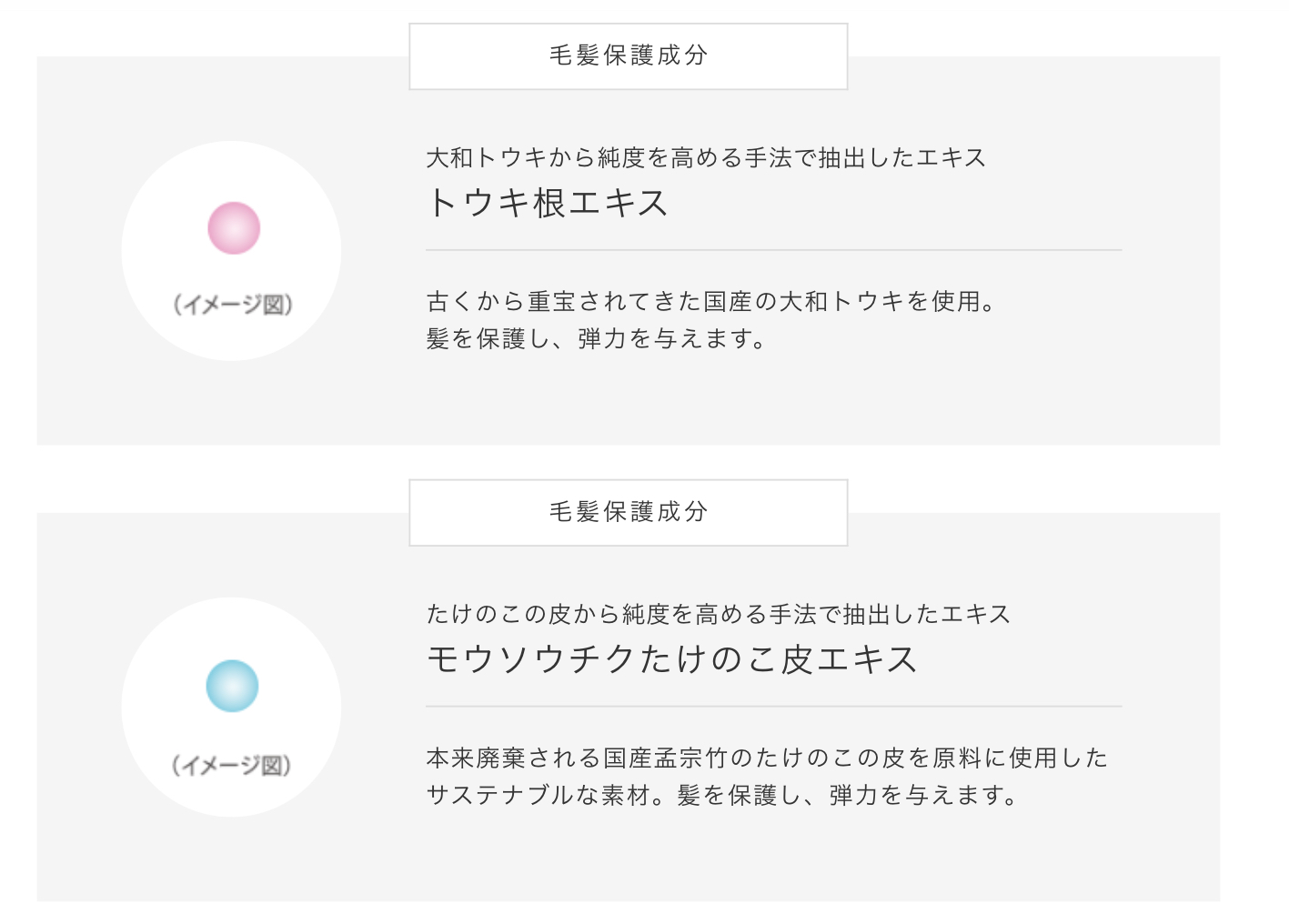Click イメージ図 caption under pink sphere
This screenshot has height=924, width=1289.
point(233,305)
